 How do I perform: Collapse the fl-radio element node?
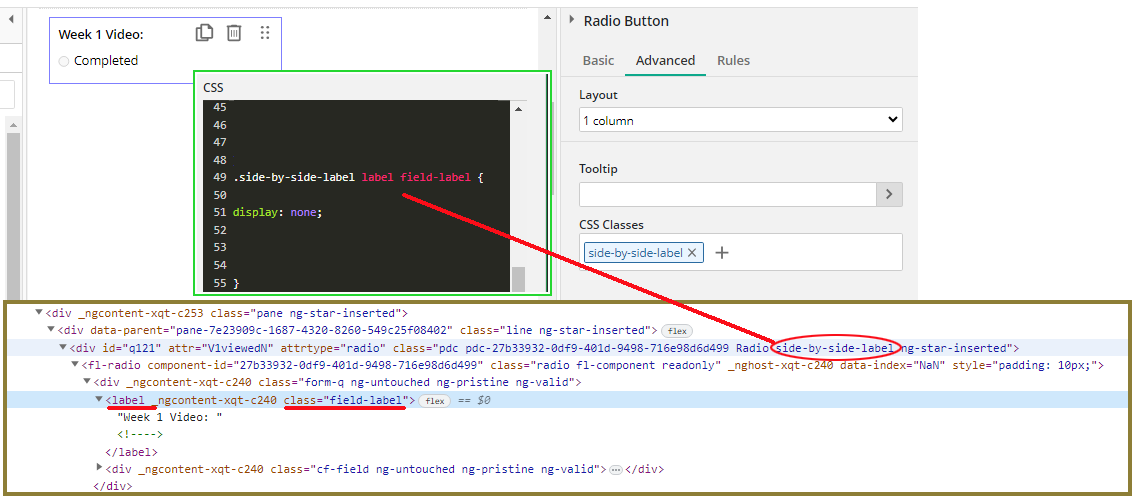74,365
